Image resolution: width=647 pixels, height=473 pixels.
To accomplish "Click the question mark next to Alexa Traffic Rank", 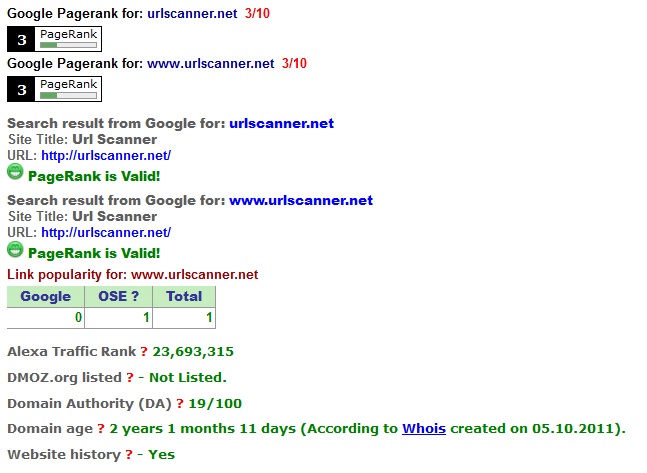I will (144, 352).
